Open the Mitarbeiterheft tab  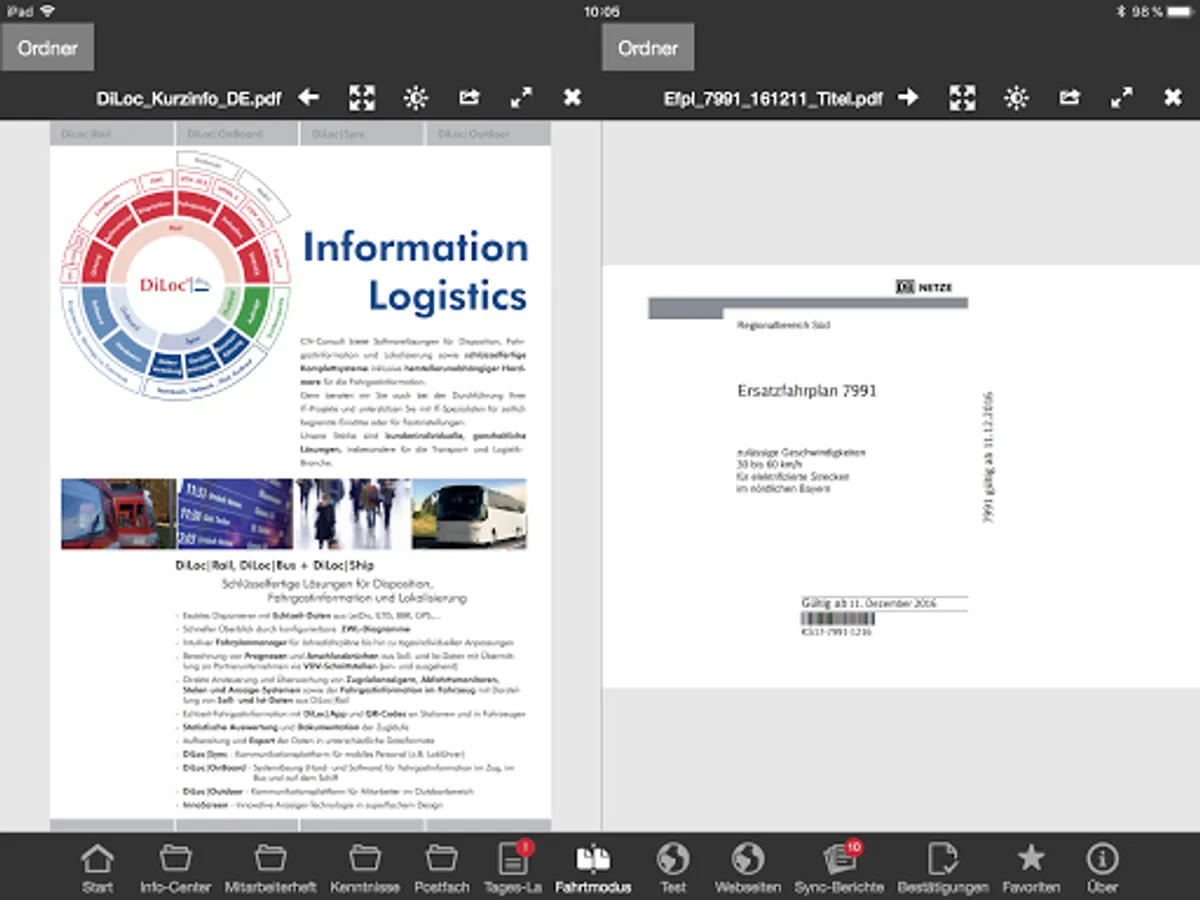click(x=270, y=867)
